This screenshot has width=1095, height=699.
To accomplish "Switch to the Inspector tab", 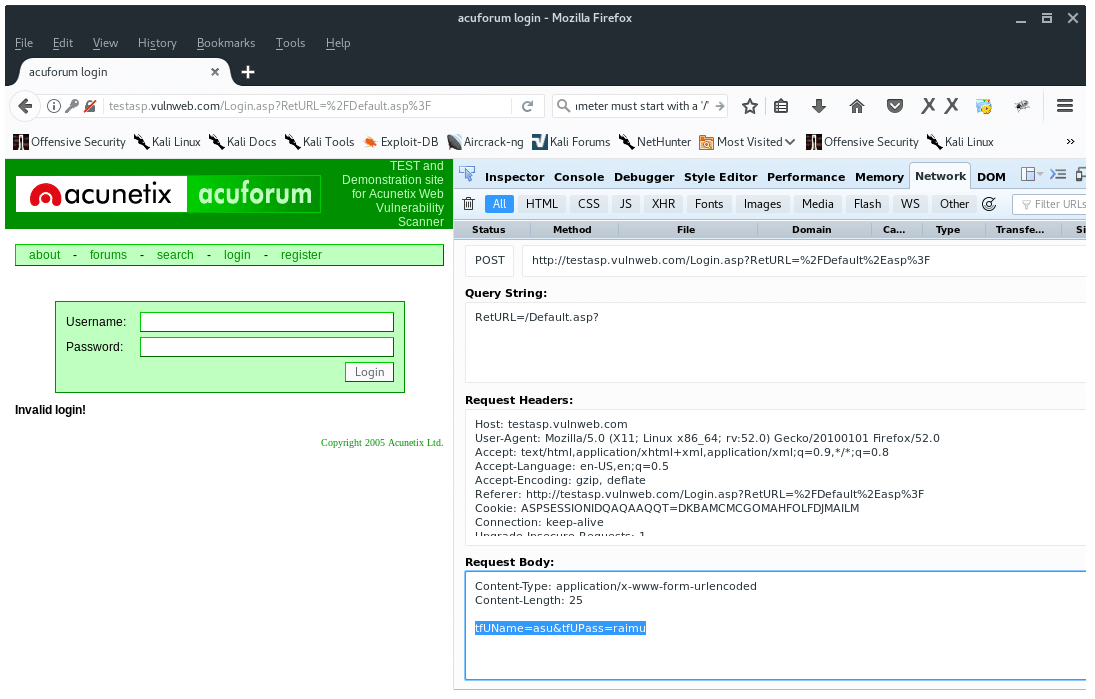I will click(515, 177).
